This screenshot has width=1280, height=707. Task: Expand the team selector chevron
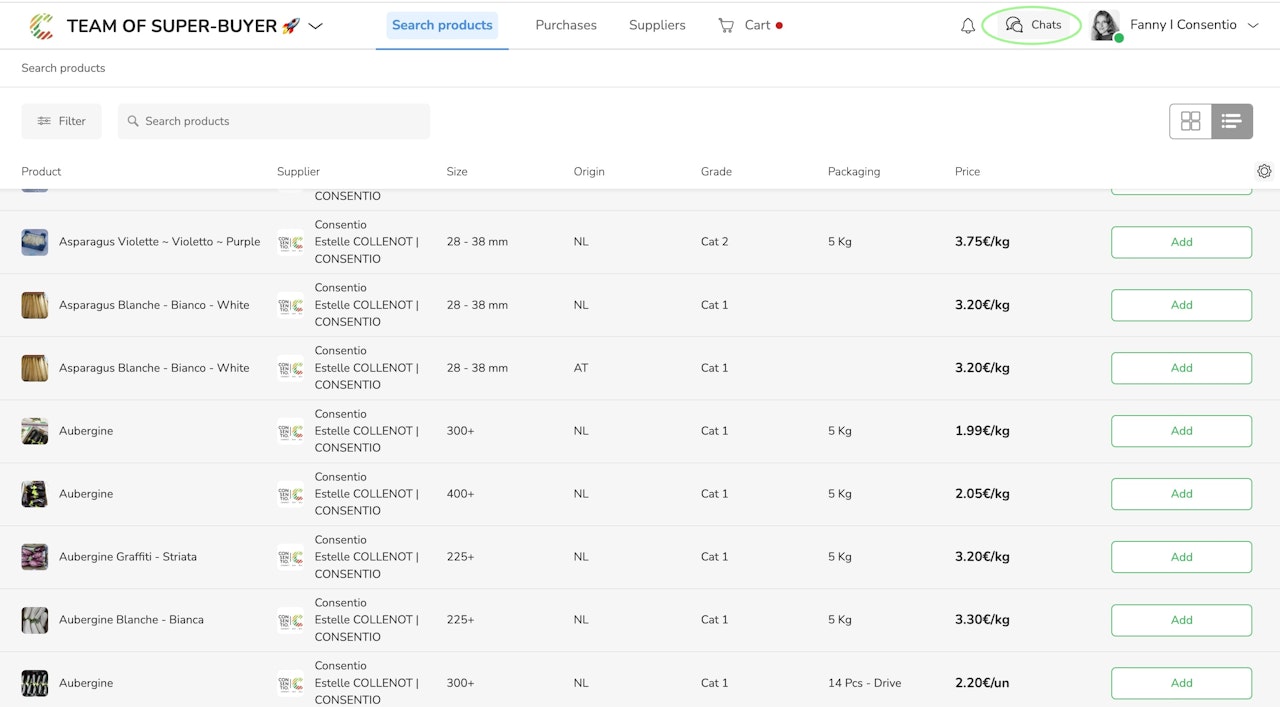point(316,26)
